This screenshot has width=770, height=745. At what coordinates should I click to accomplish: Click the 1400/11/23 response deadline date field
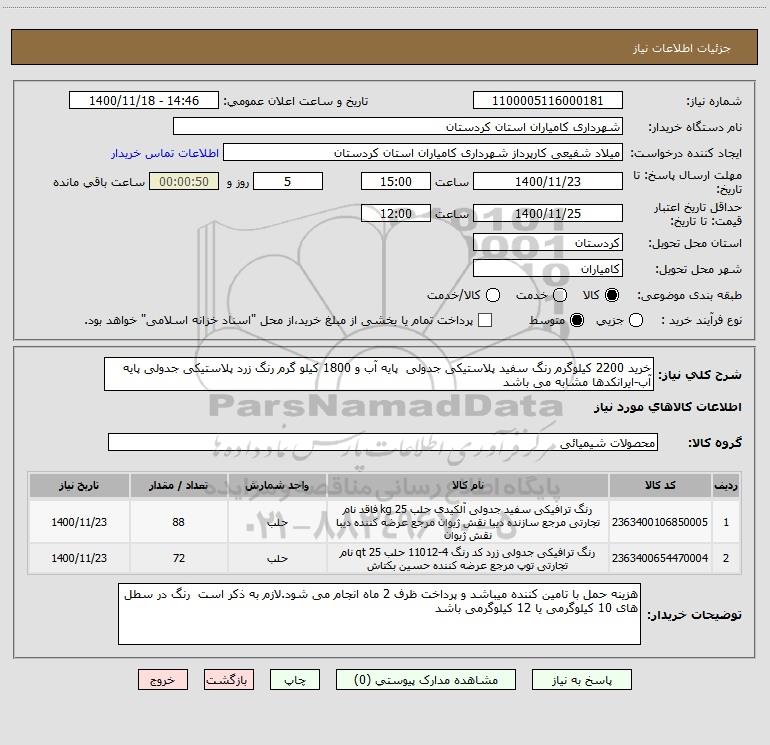(548, 182)
